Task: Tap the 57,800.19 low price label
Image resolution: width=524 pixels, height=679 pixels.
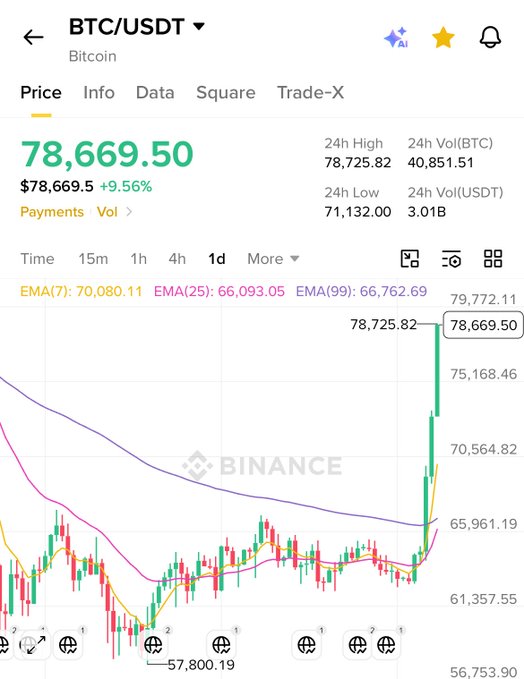Action: tap(201, 665)
